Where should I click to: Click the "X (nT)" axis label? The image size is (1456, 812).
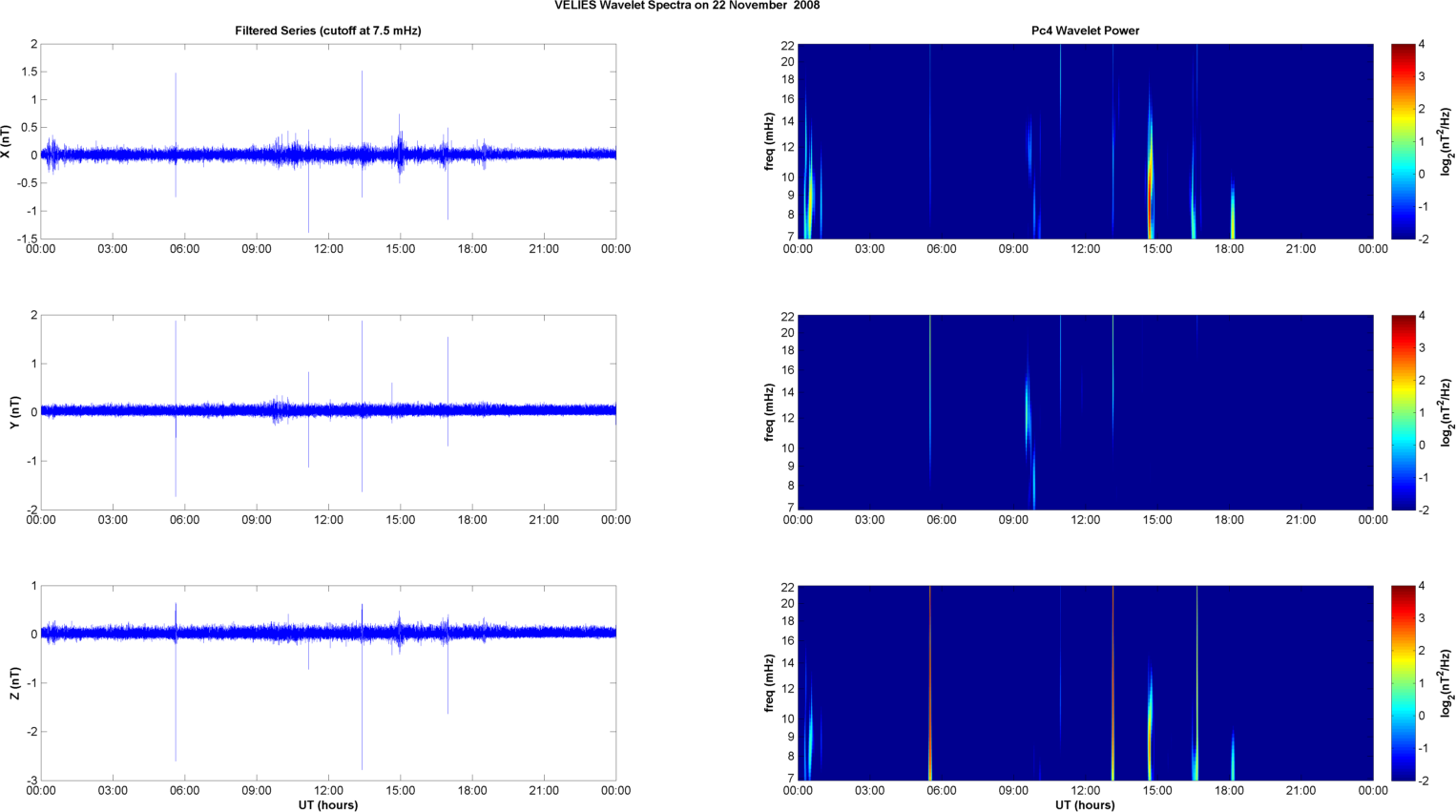[6, 141]
